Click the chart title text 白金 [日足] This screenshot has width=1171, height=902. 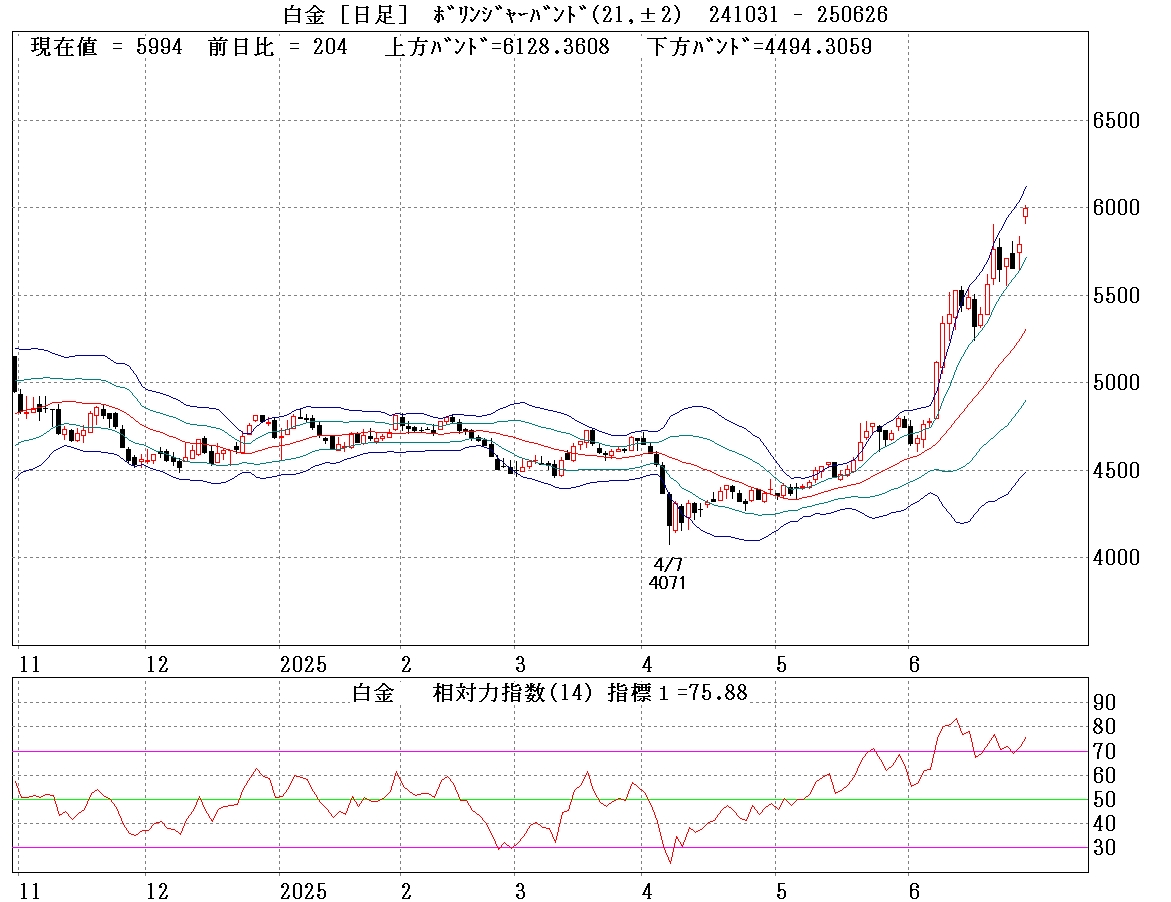(x=340, y=14)
